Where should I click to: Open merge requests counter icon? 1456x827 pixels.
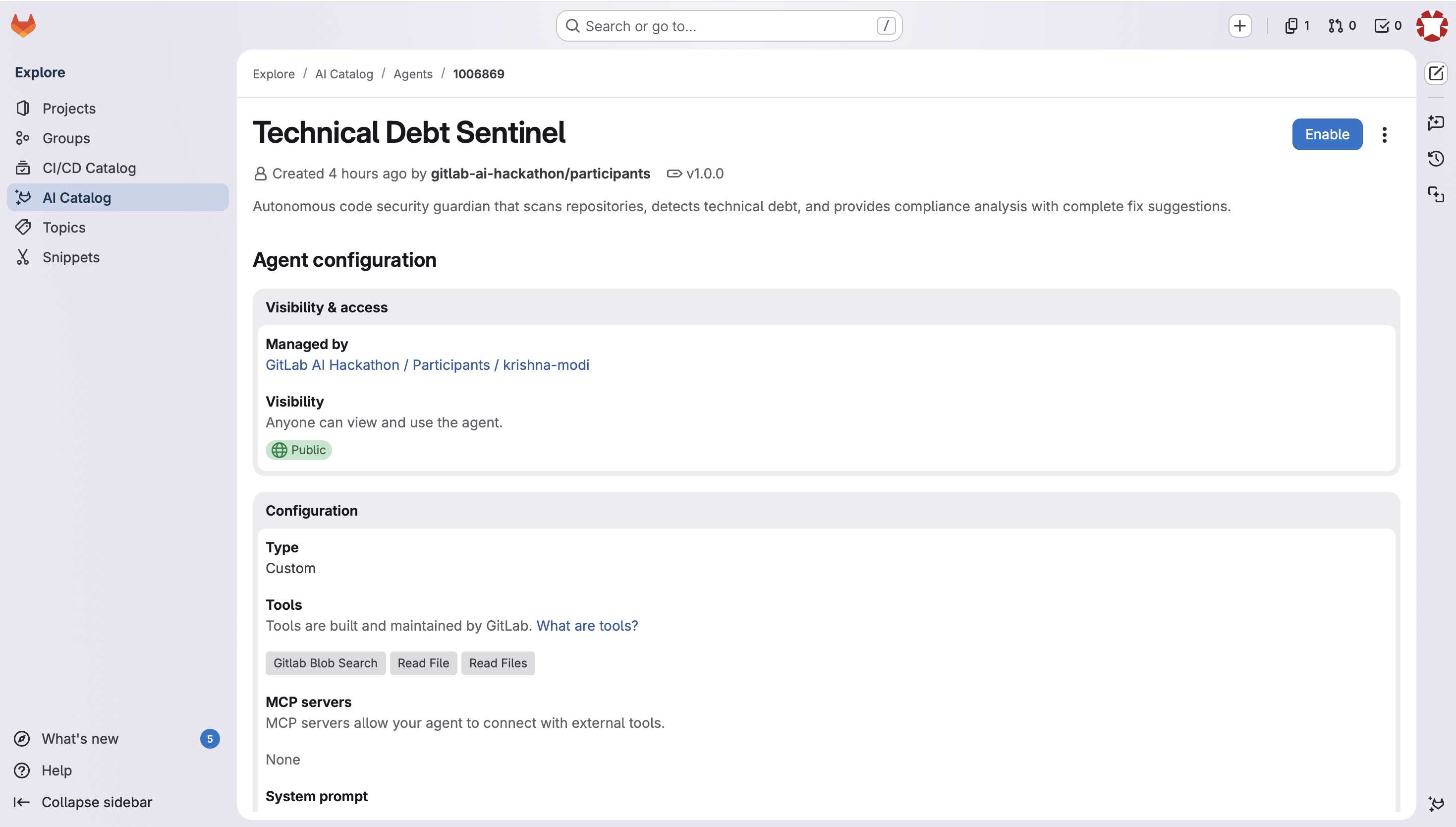[1342, 26]
